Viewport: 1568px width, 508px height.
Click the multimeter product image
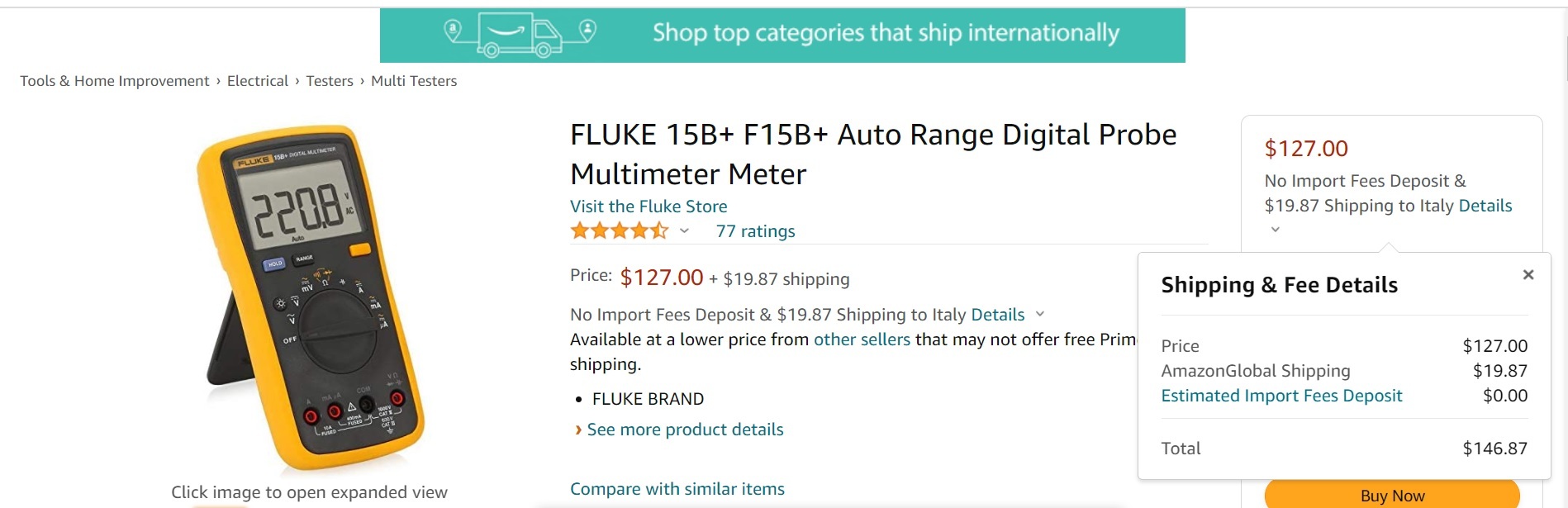pos(310,297)
